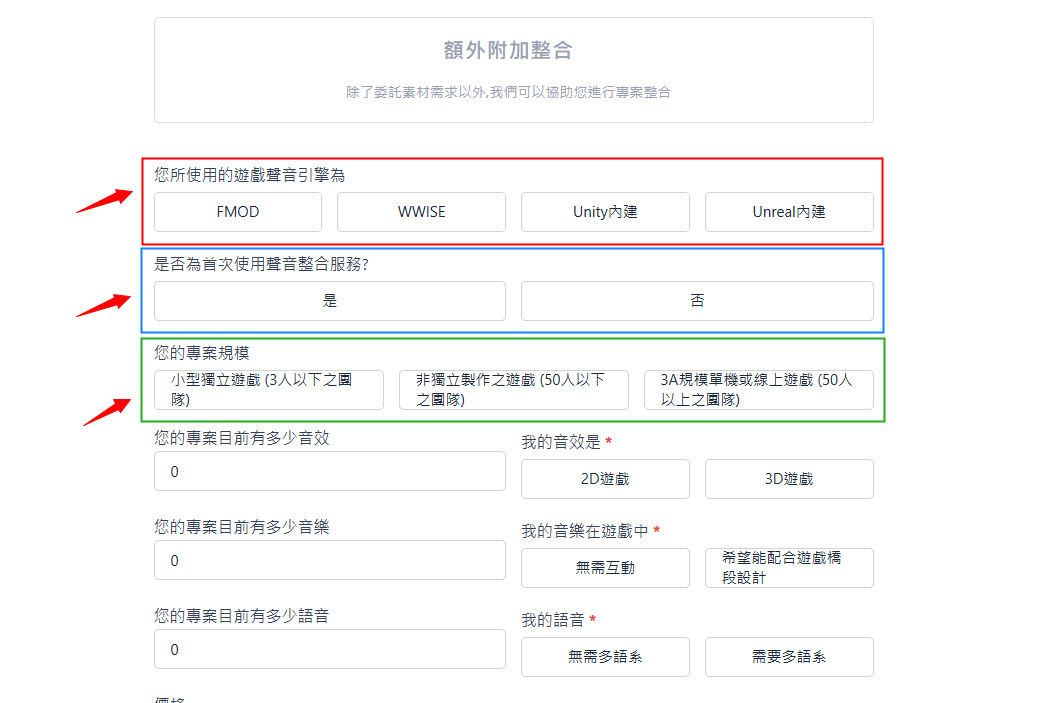1040x703 pixels.
Task: Select 希望能配合遊戲橋段設計 music option
Action: [789, 568]
